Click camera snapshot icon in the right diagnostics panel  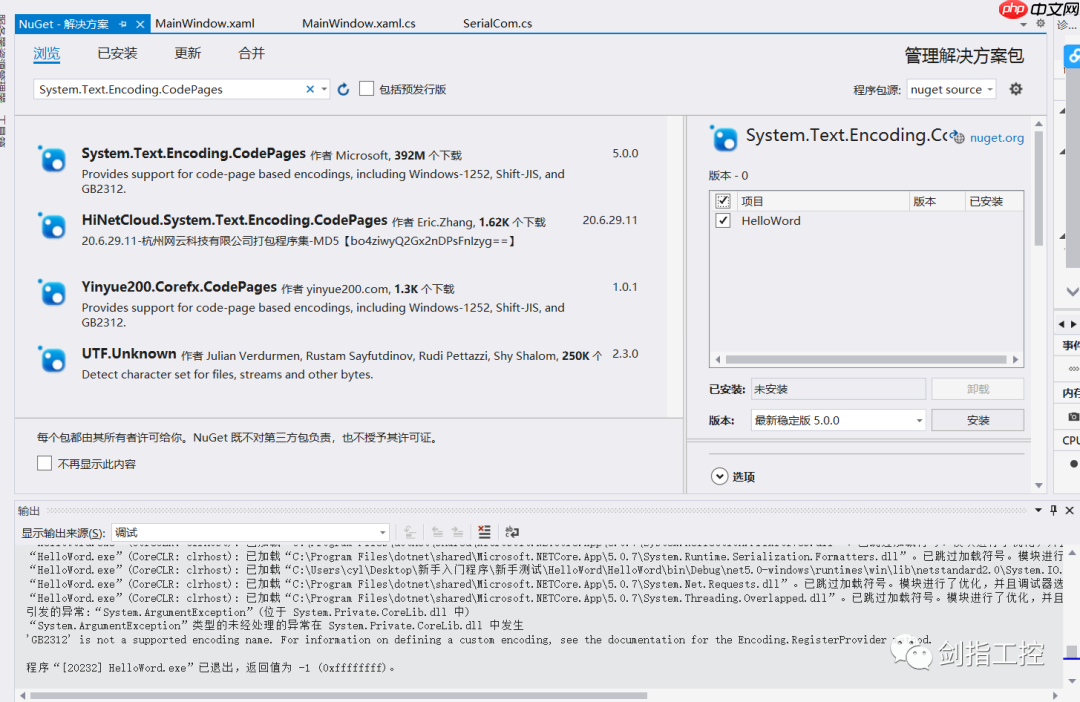1073,416
